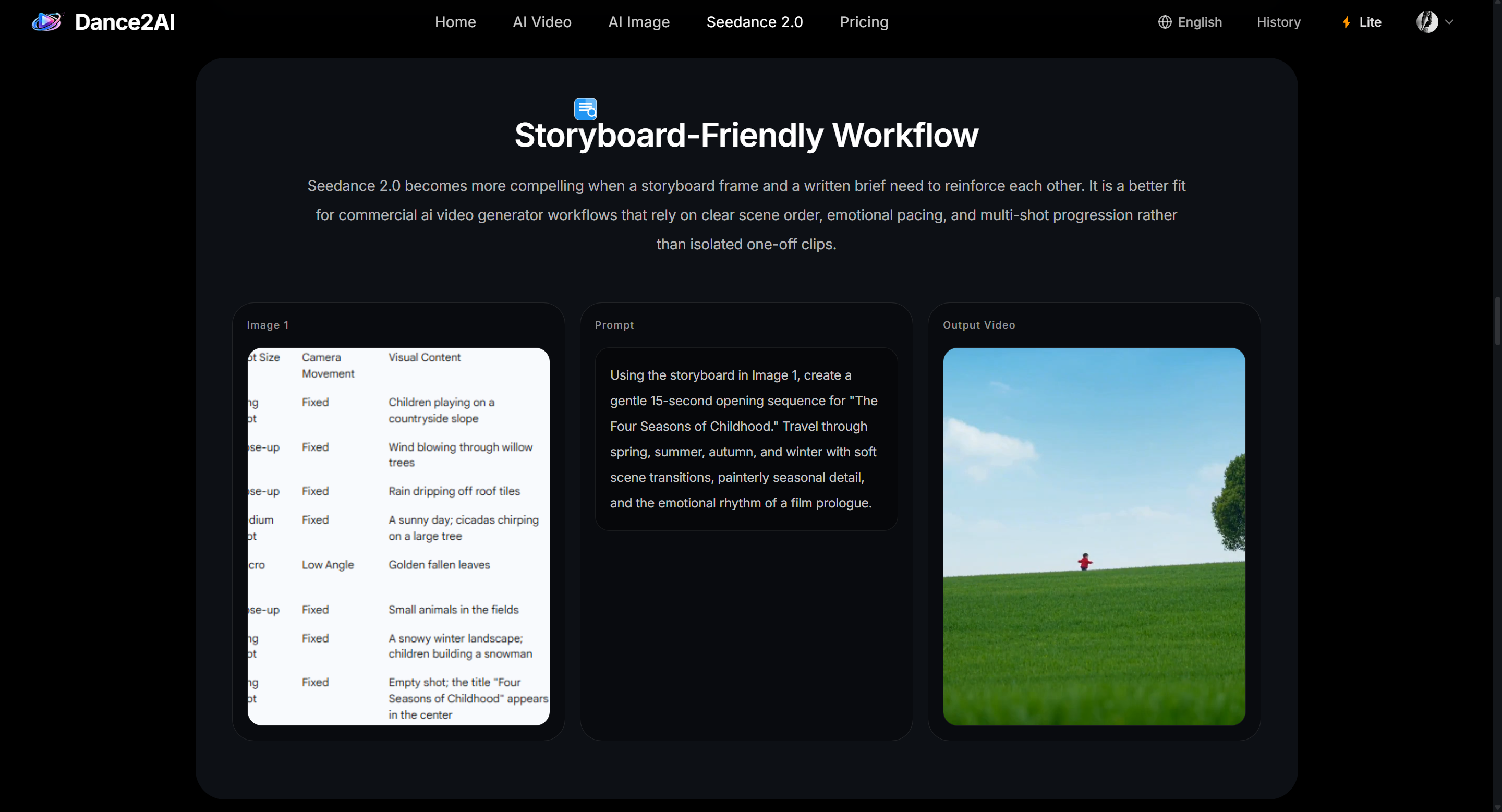1502x812 pixels.
Task: Click the Dance2AI logo icon
Action: pos(46,22)
